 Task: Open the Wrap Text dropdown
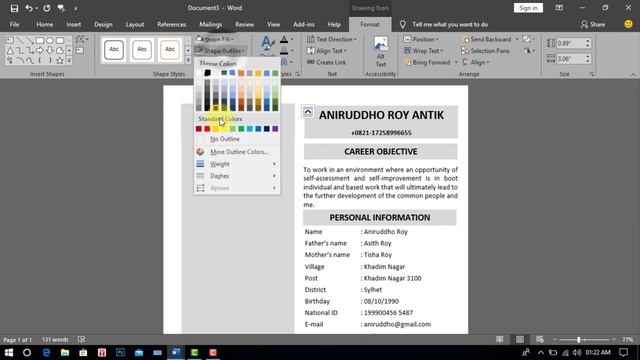click(x=423, y=51)
